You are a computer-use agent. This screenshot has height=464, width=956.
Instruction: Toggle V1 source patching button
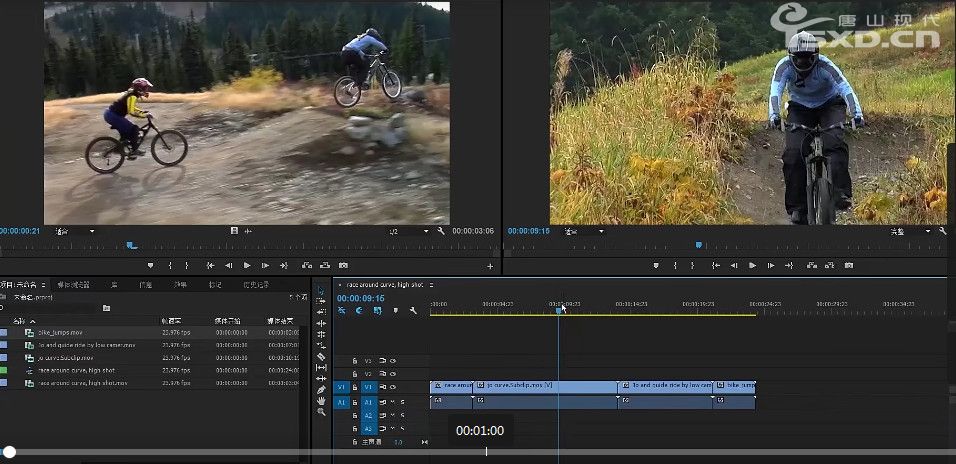pos(341,387)
